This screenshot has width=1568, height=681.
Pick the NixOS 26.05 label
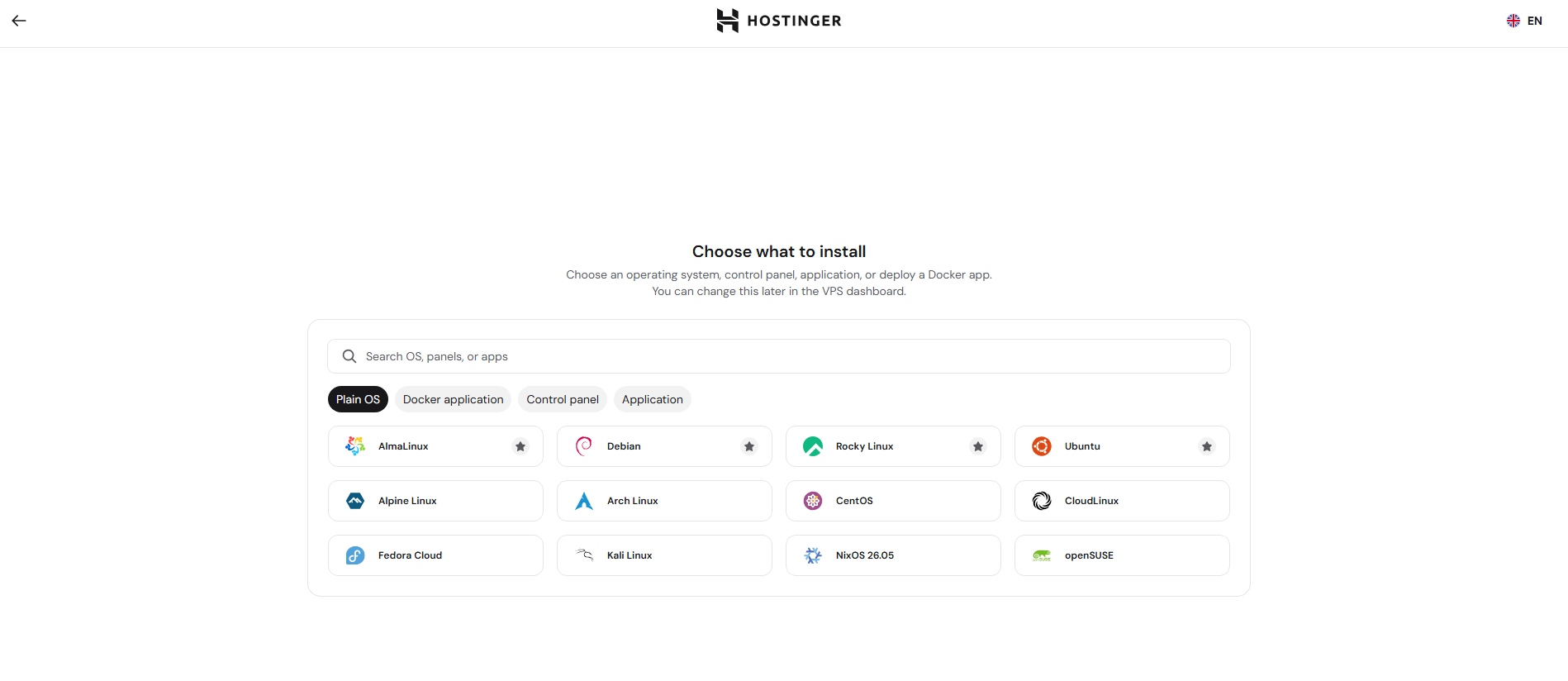coord(865,555)
